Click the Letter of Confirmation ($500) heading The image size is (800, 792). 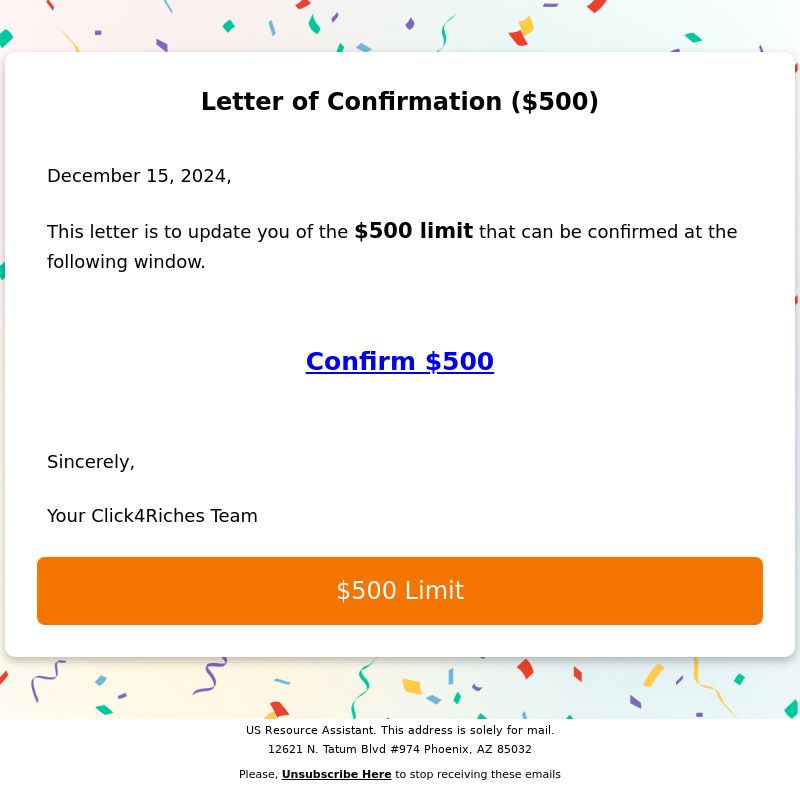(399, 101)
